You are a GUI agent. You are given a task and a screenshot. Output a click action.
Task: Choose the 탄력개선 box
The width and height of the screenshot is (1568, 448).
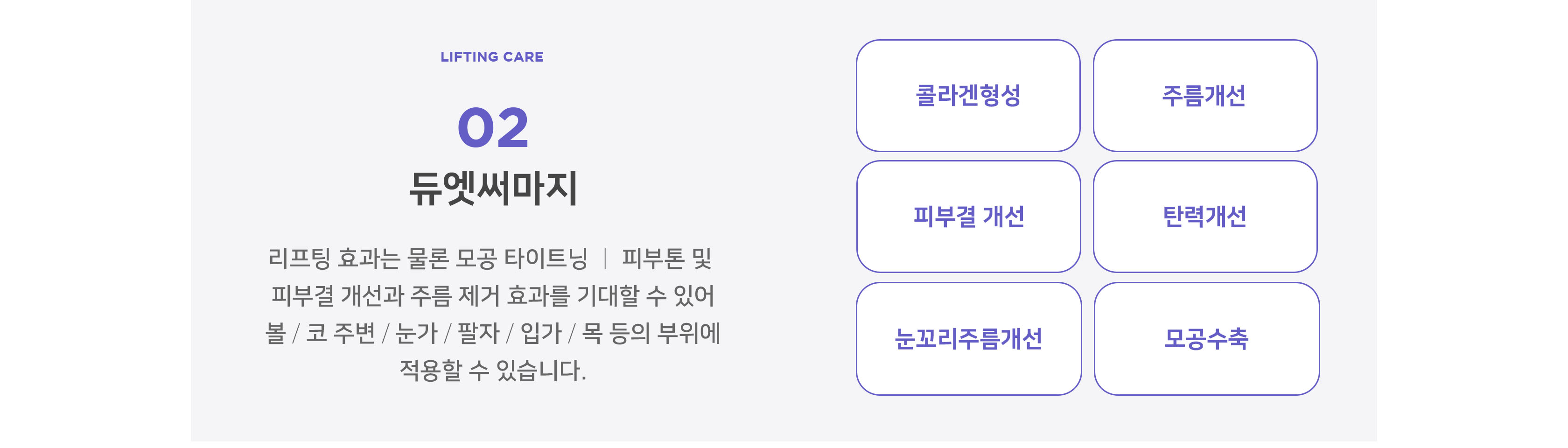pyautogui.click(x=1204, y=217)
